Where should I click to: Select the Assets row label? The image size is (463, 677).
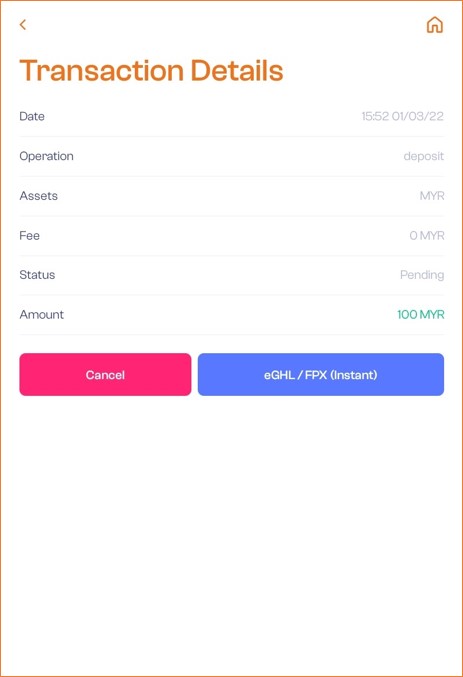click(x=38, y=196)
